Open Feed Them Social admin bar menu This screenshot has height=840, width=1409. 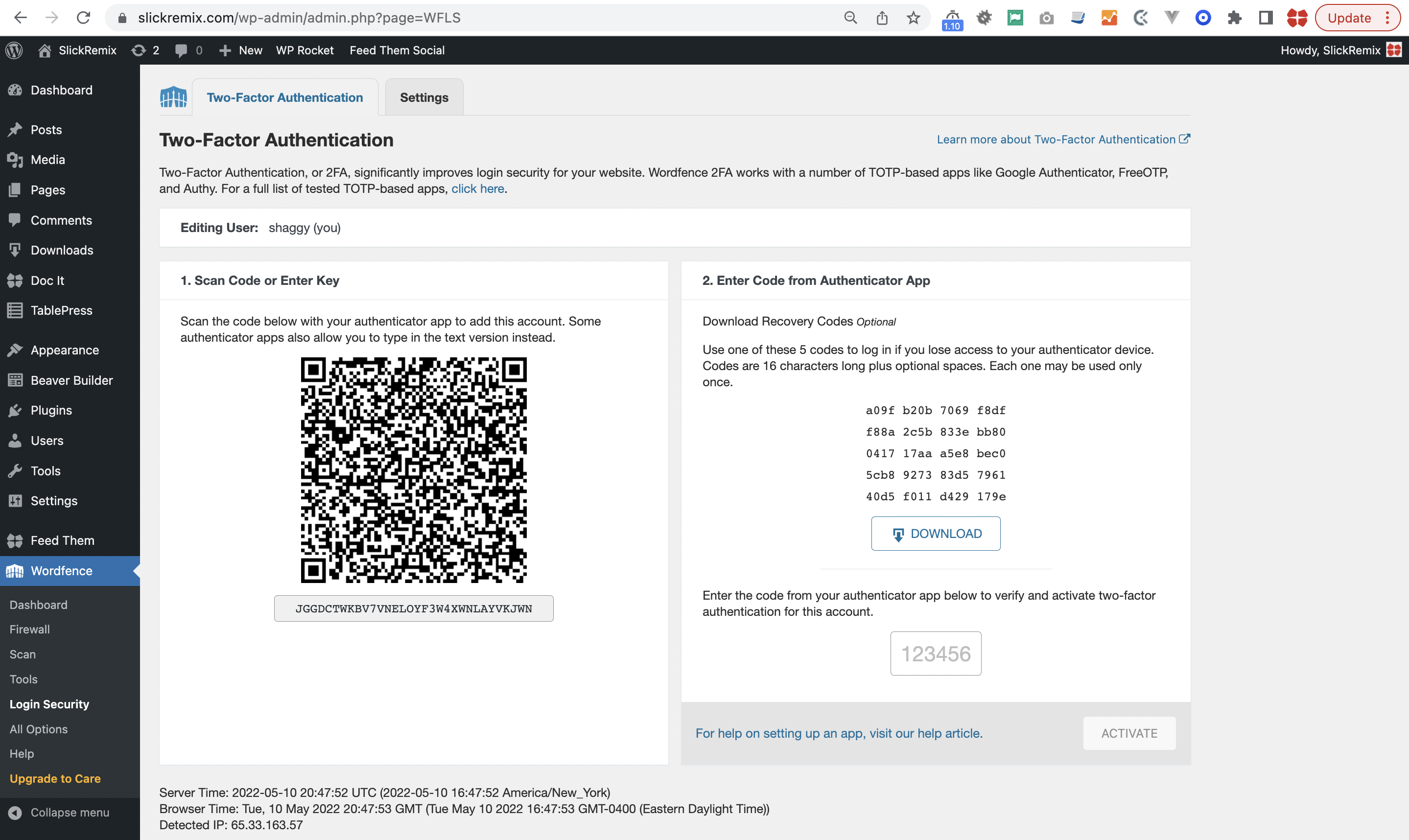tap(397, 50)
